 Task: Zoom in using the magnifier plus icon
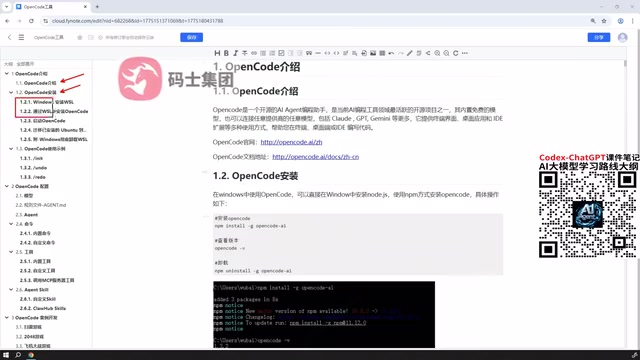(437, 53)
